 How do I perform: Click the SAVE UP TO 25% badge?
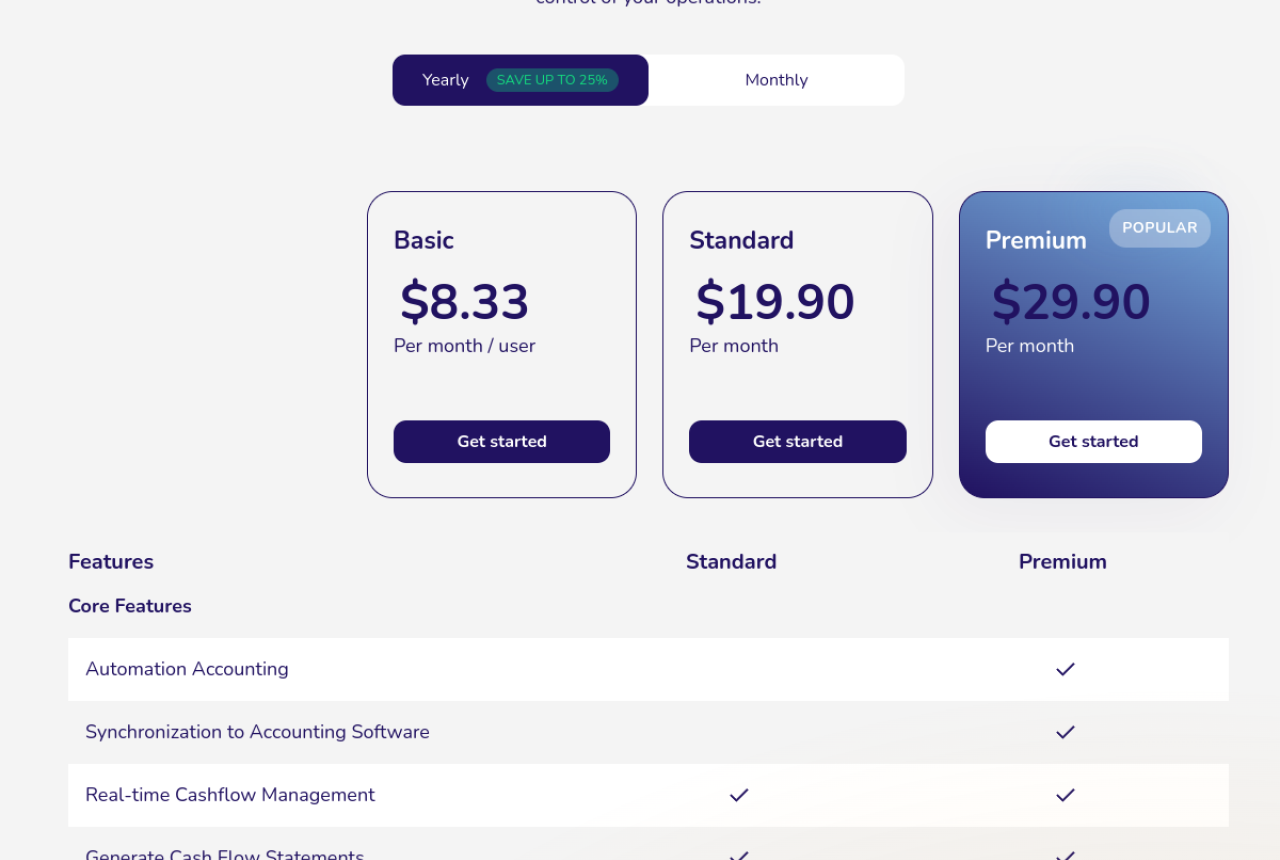(x=552, y=80)
